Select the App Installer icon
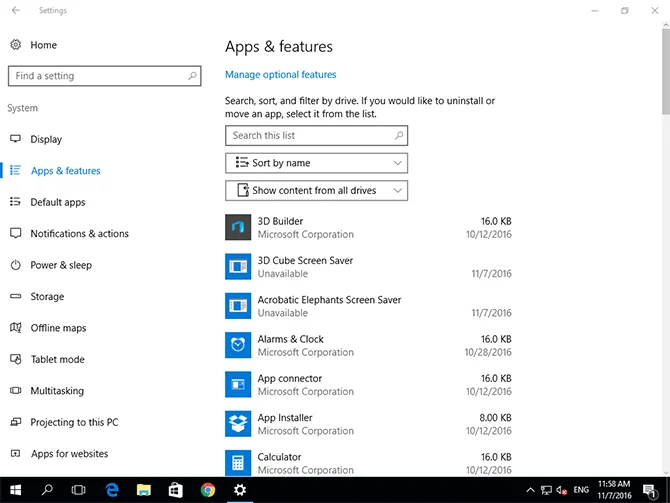 (x=238, y=424)
